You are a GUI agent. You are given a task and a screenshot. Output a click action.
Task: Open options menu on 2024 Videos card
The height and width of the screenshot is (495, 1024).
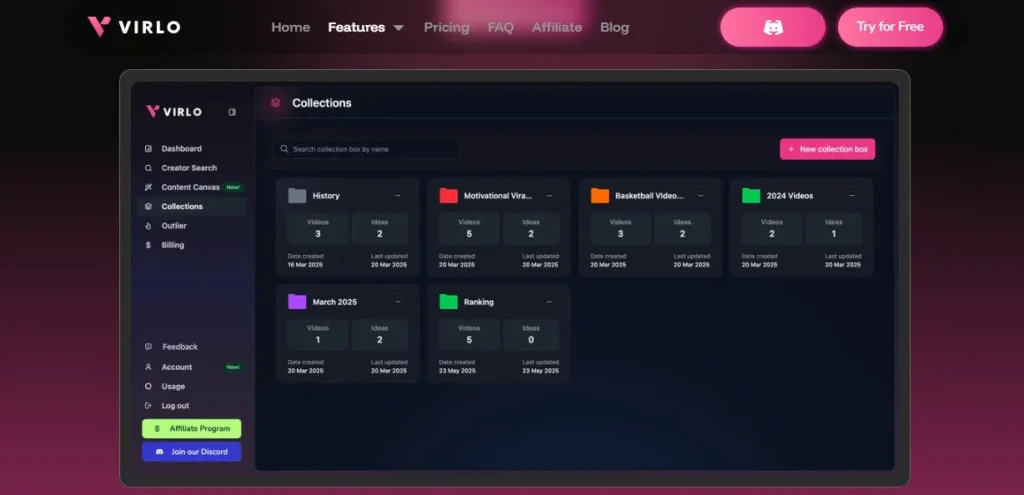click(x=852, y=195)
